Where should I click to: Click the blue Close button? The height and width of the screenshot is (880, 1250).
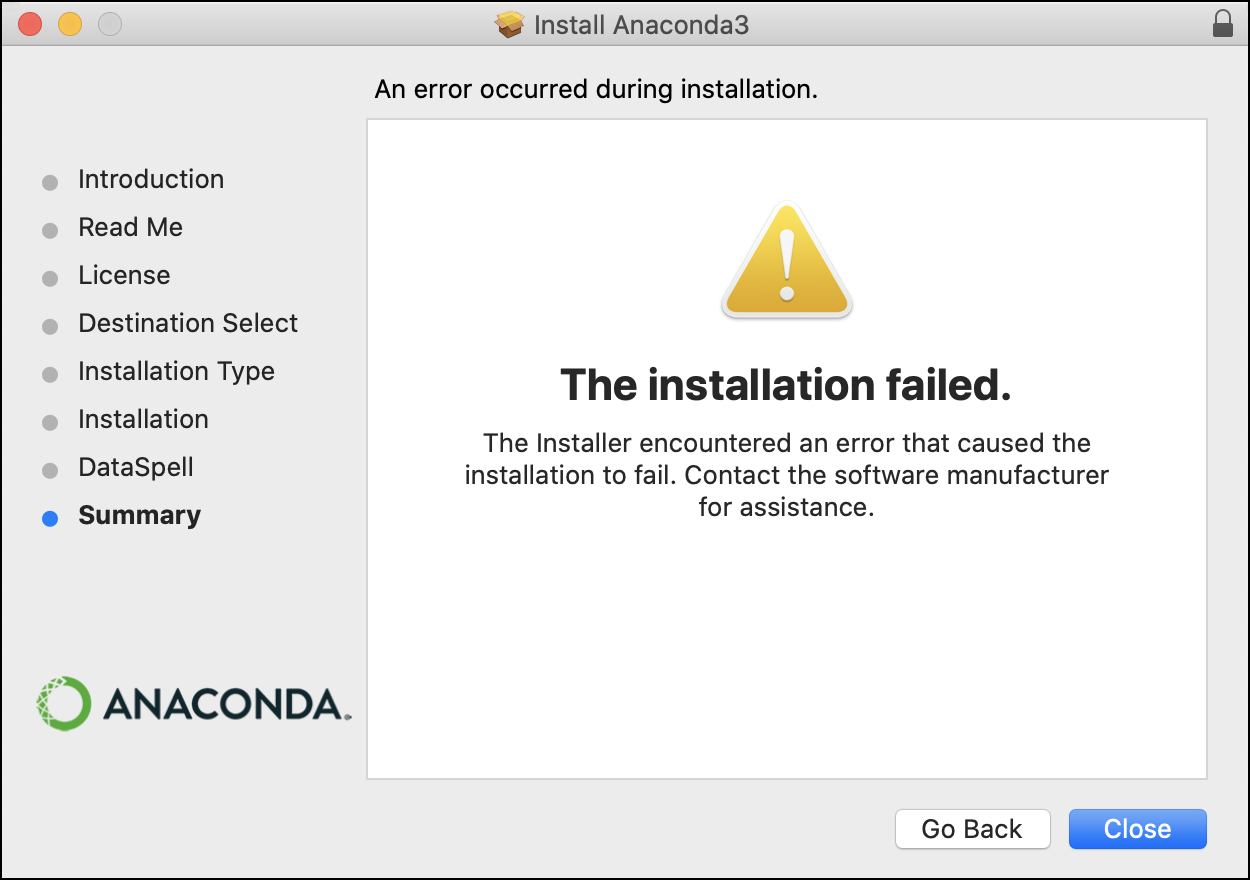point(1138,829)
